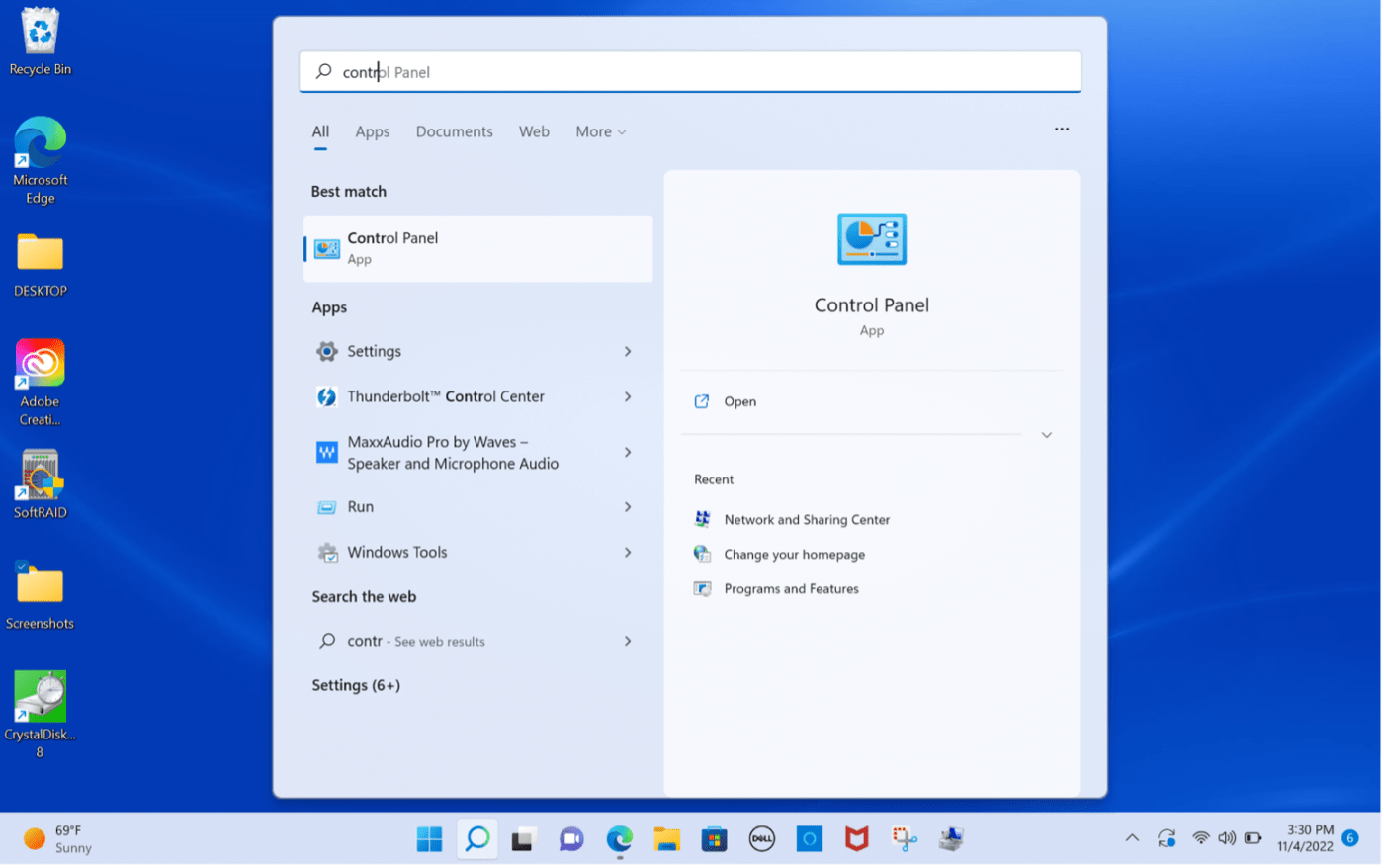Expand the MaxxAudio Pro result arrow
This screenshot has width=1384, height=868.
click(x=629, y=453)
